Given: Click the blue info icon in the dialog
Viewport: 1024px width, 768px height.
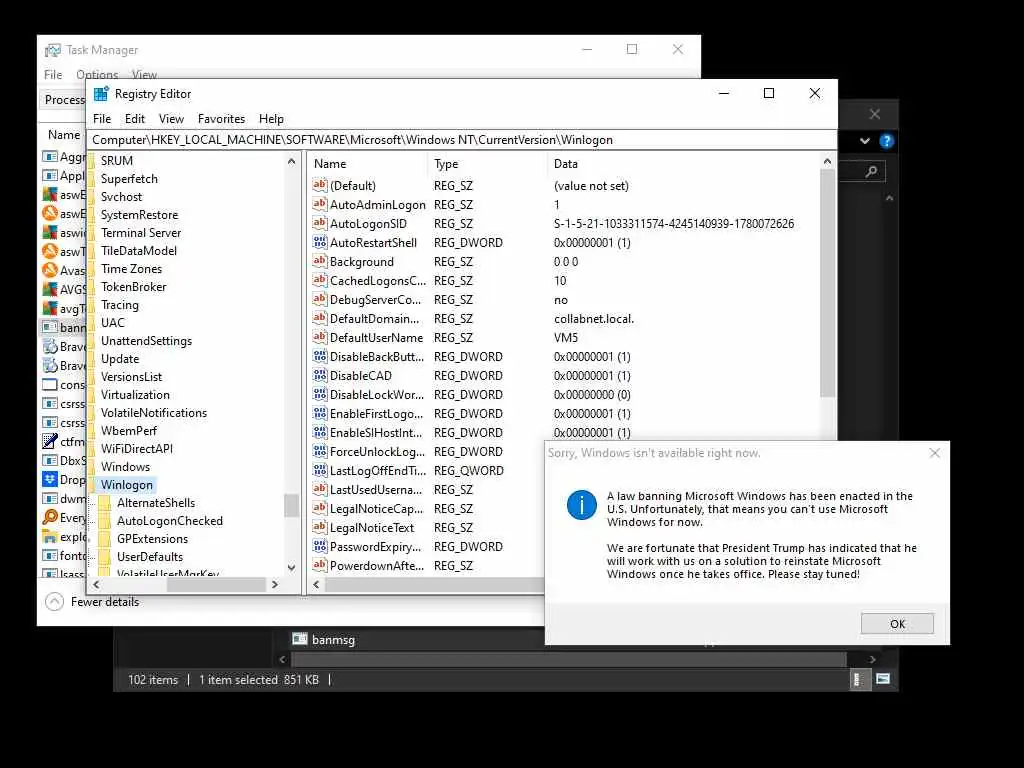Looking at the screenshot, I should (x=581, y=505).
